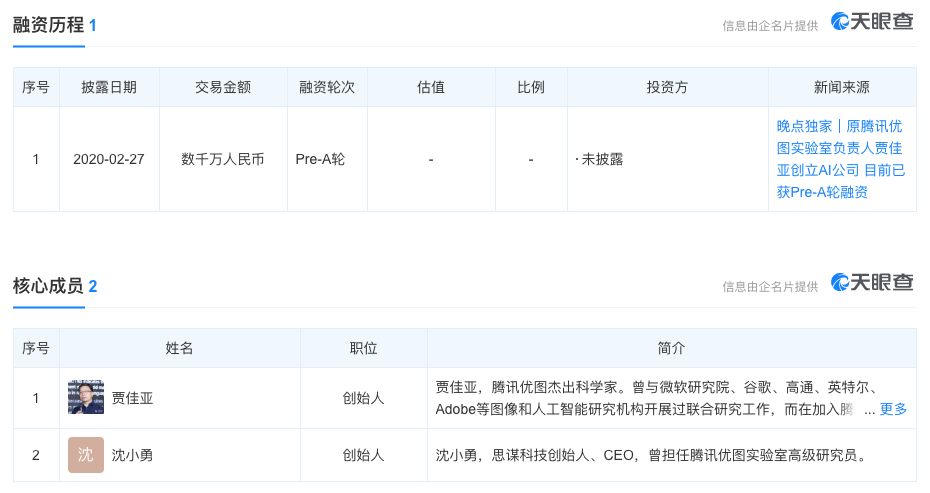
Task: Click the 2020-02-27 disclosure date cell
Action: (x=109, y=159)
